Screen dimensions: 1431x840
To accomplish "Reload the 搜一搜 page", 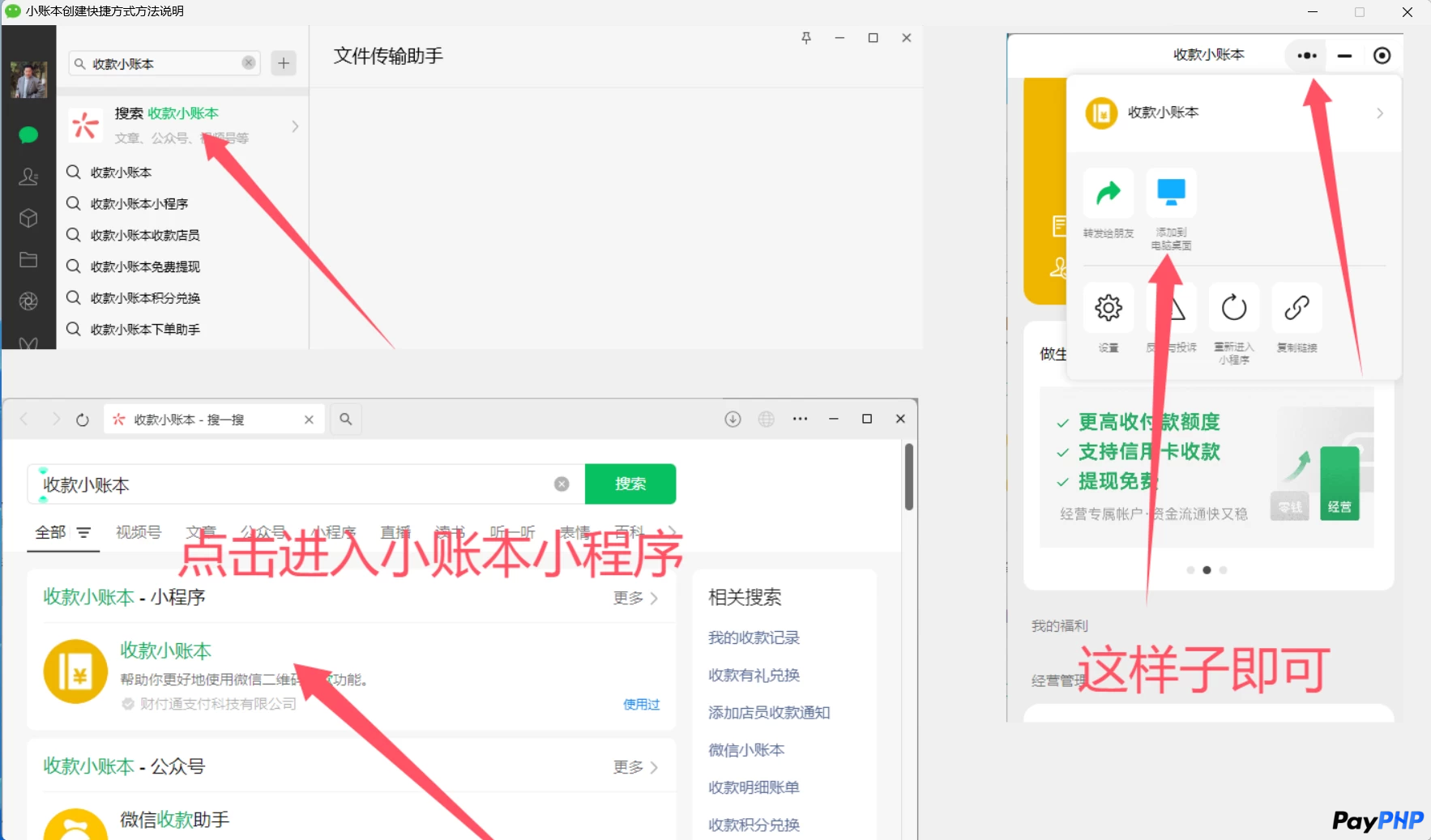I will tap(83, 420).
